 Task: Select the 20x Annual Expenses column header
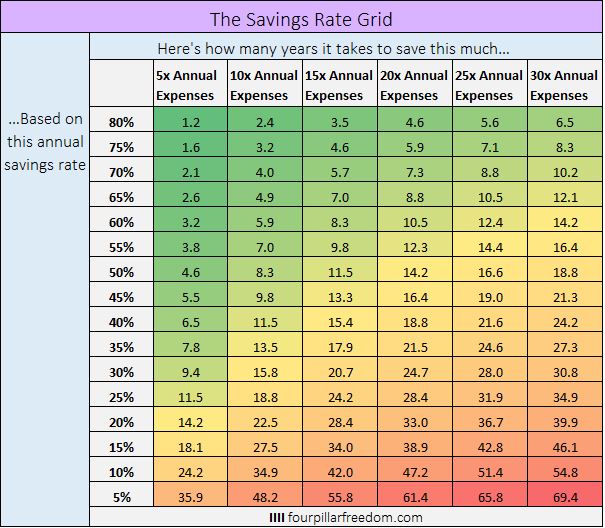pos(415,84)
